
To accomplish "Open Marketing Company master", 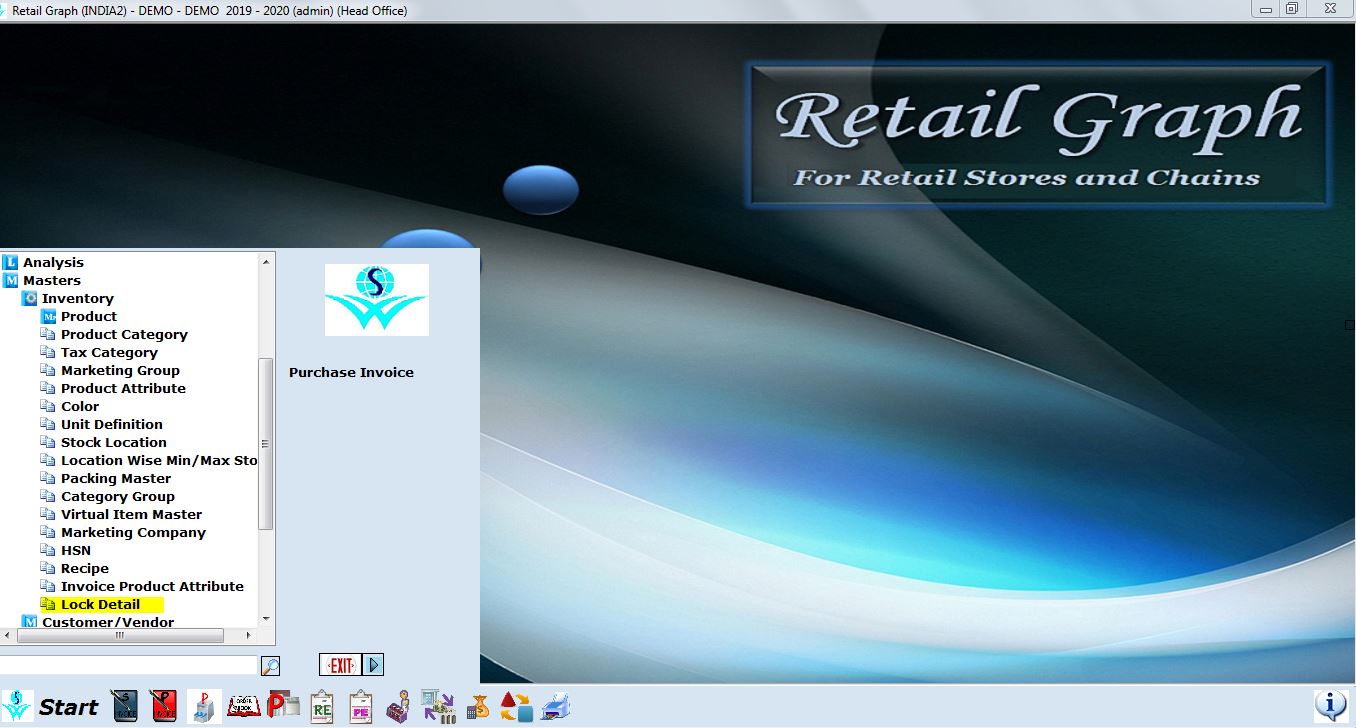I will coord(133,532).
